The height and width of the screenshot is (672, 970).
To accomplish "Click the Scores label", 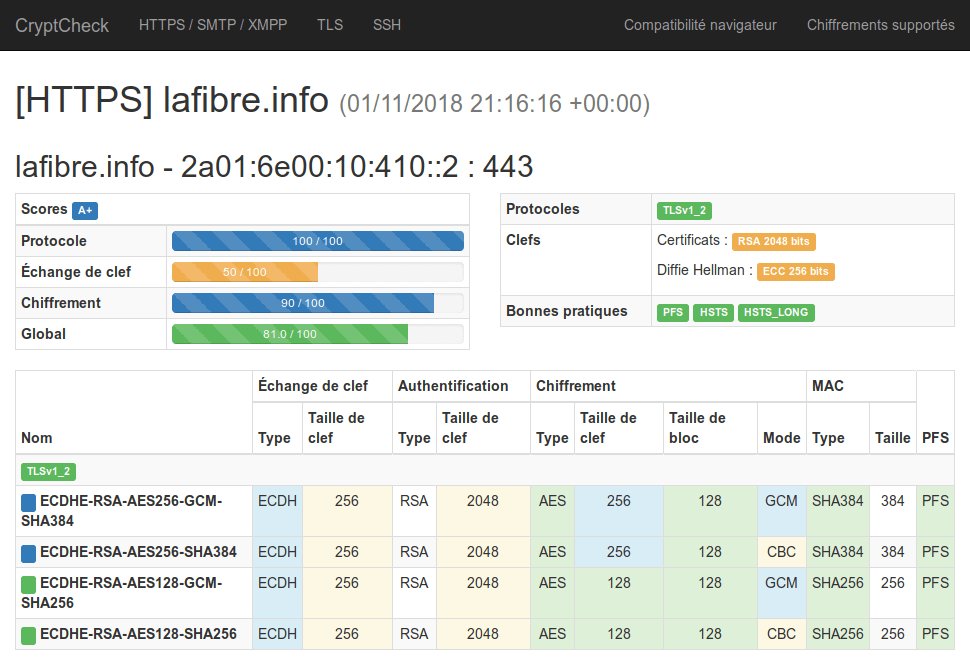I will (x=44, y=209).
